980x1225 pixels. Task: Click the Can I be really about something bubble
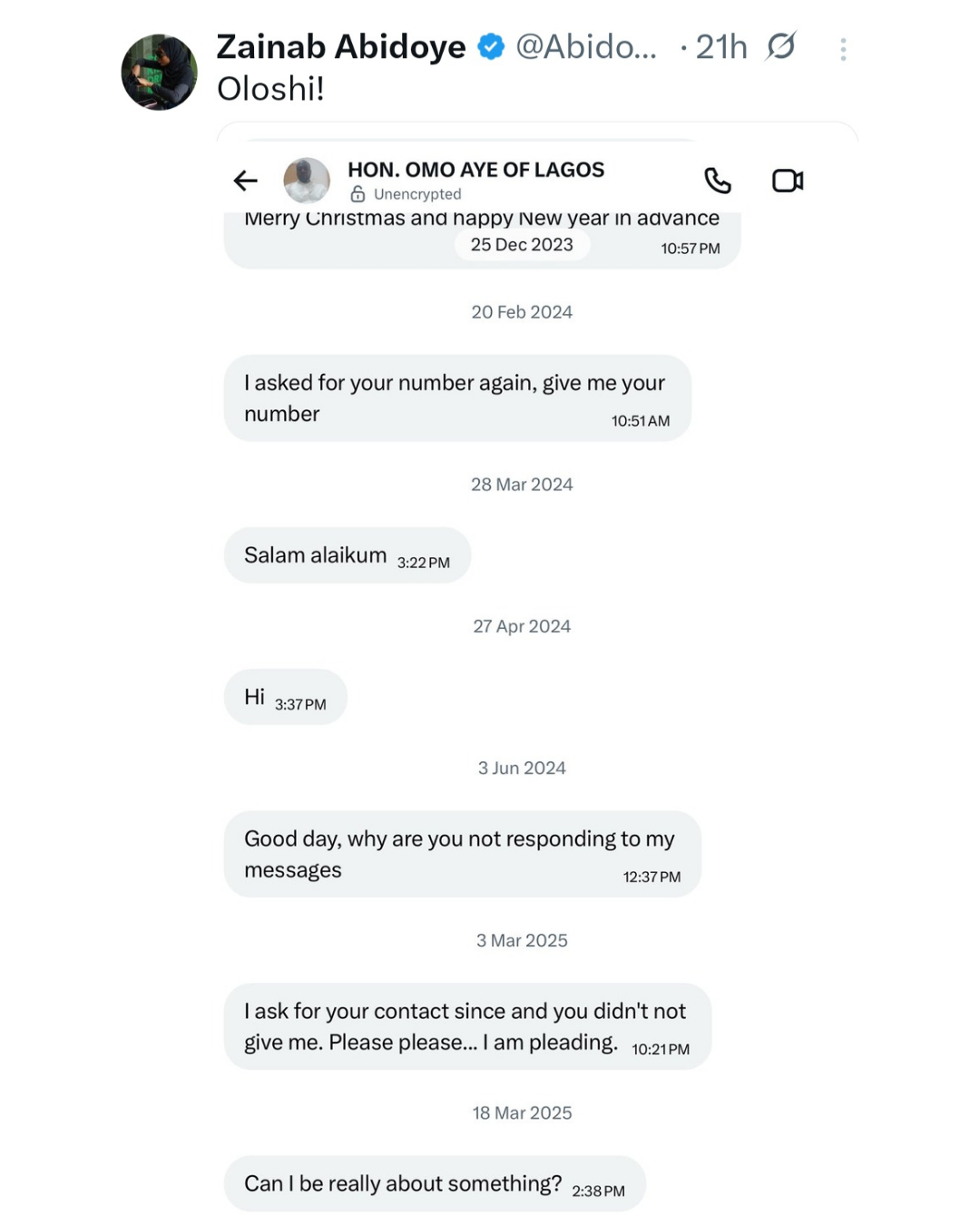pos(434,1183)
